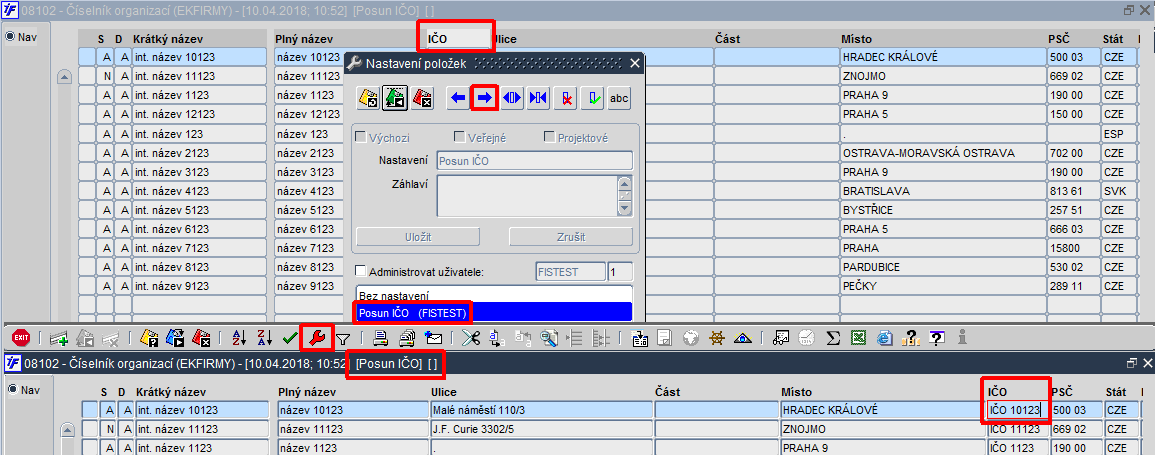
Task: Click the envelope send mail icon
Action: (x=434, y=338)
